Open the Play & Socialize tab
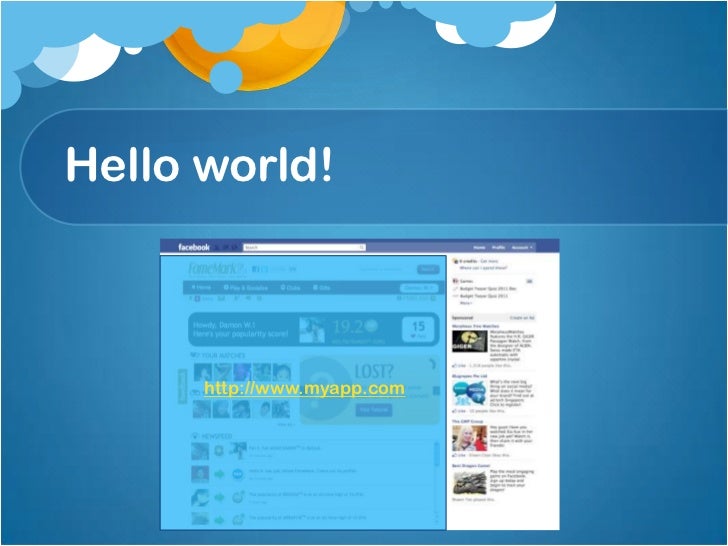The height and width of the screenshot is (546, 728). (246, 288)
